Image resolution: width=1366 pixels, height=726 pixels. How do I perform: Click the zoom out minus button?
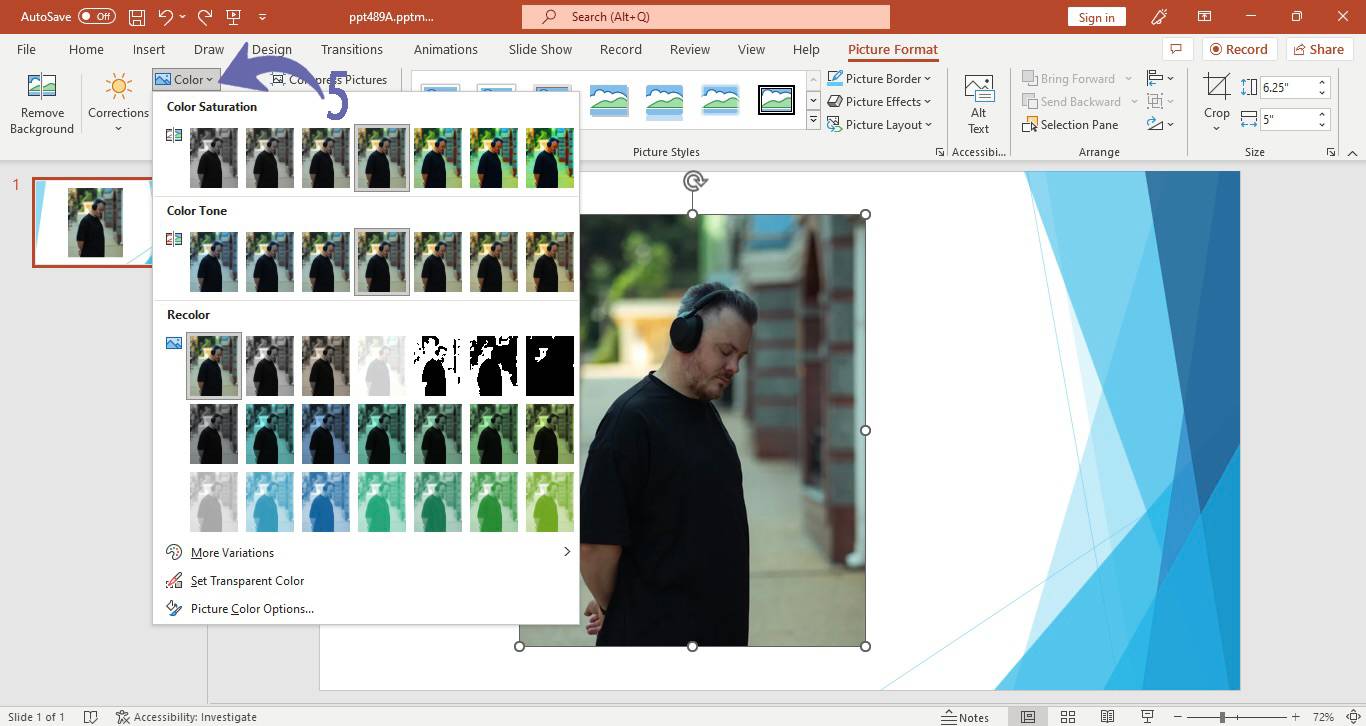point(1177,717)
